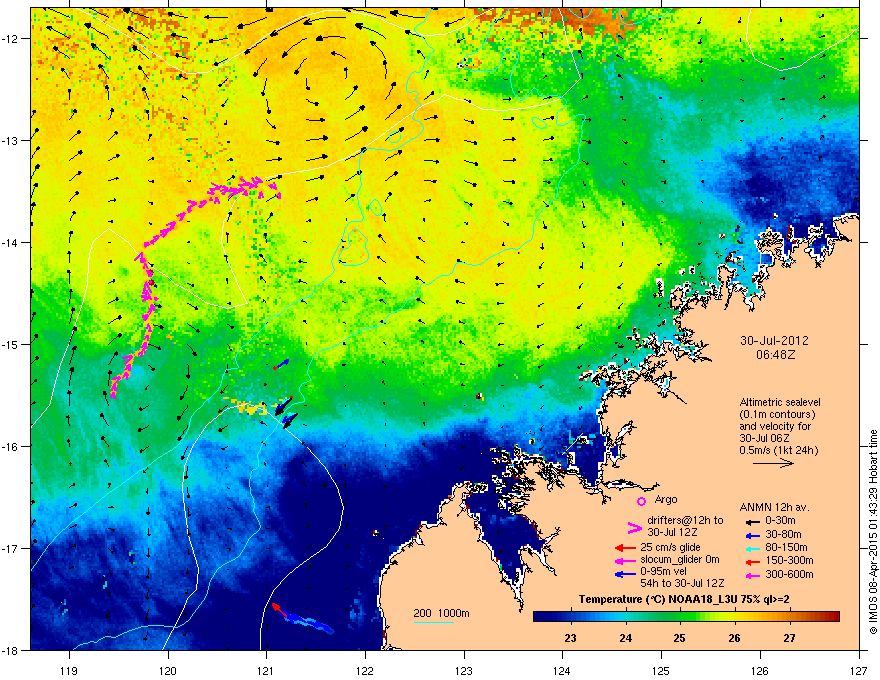
Task: Click the cyan arrow beside 80-150m
Action: (x=751, y=548)
